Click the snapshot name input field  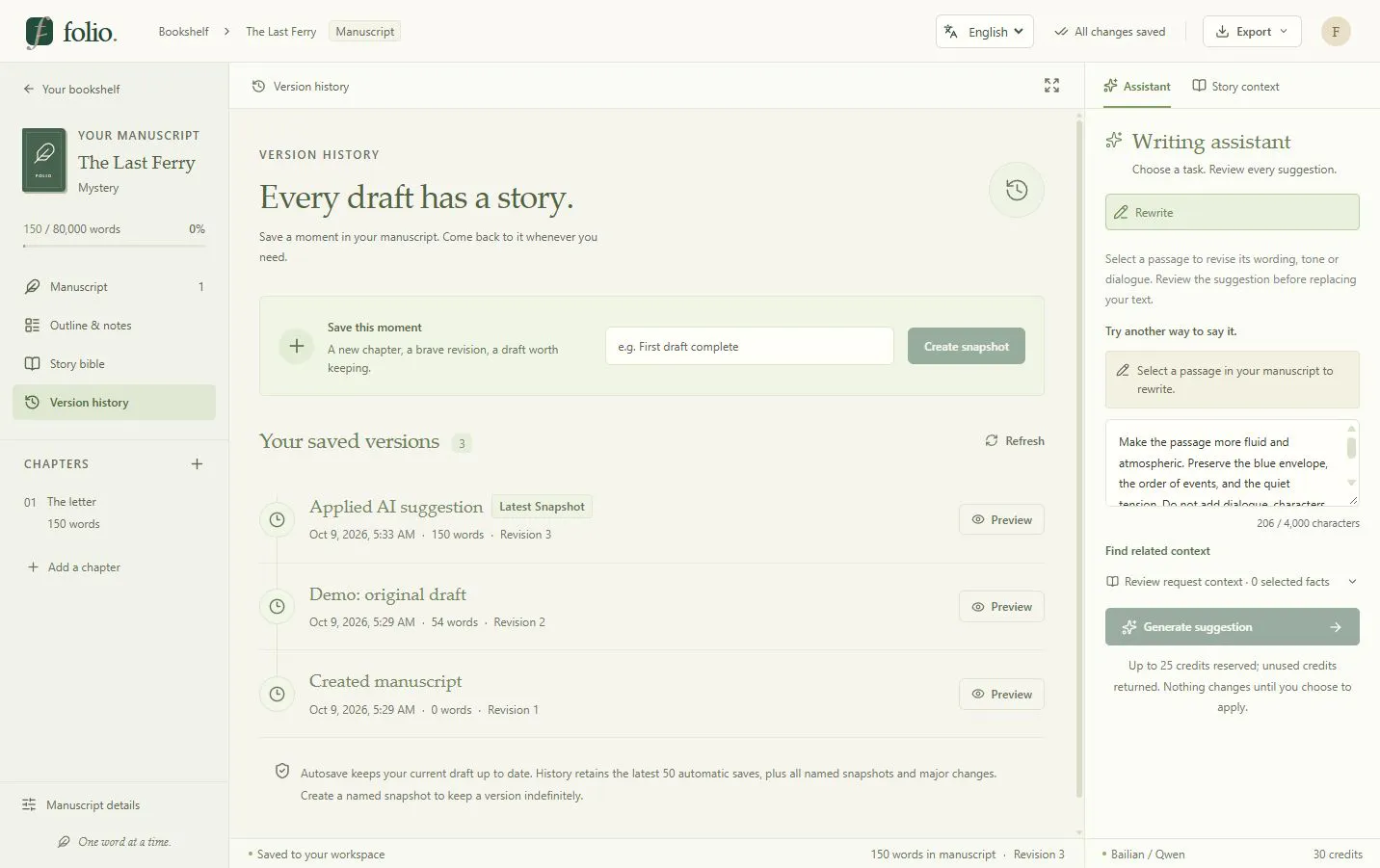pos(749,346)
